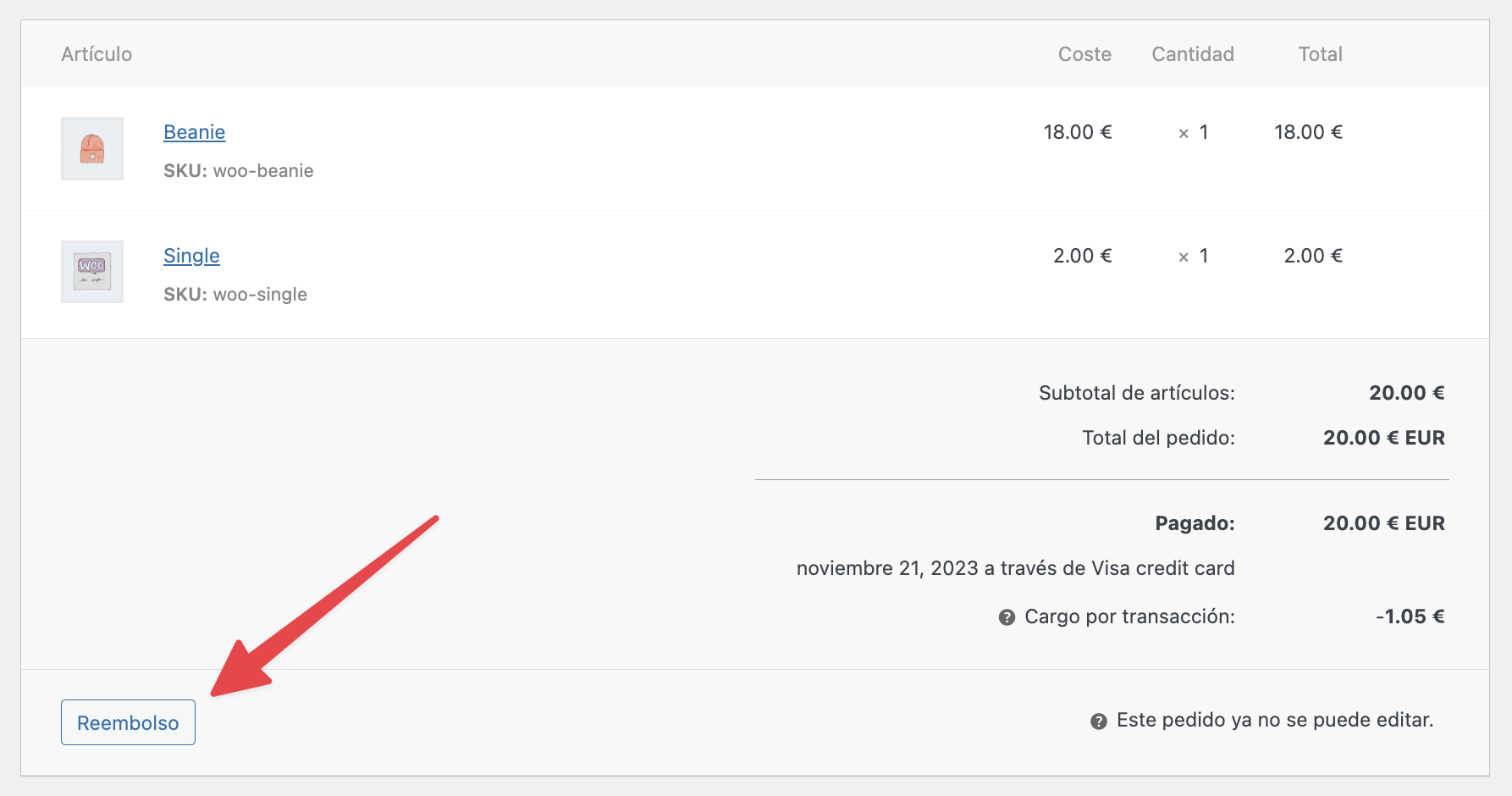The height and width of the screenshot is (796, 1512).
Task: Open the Single product link
Action: [x=191, y=256]
